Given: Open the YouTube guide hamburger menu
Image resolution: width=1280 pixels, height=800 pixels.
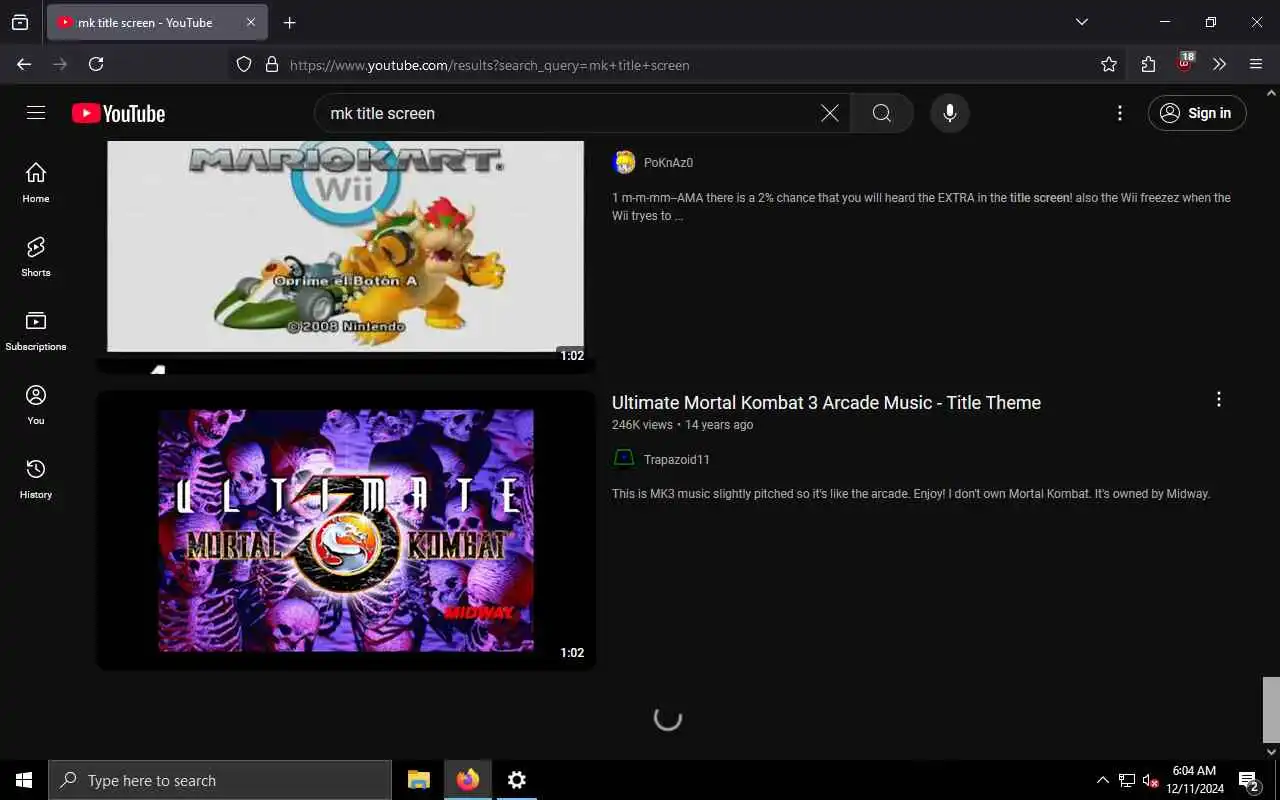Looking at the screenshot, I should (36, 113).
